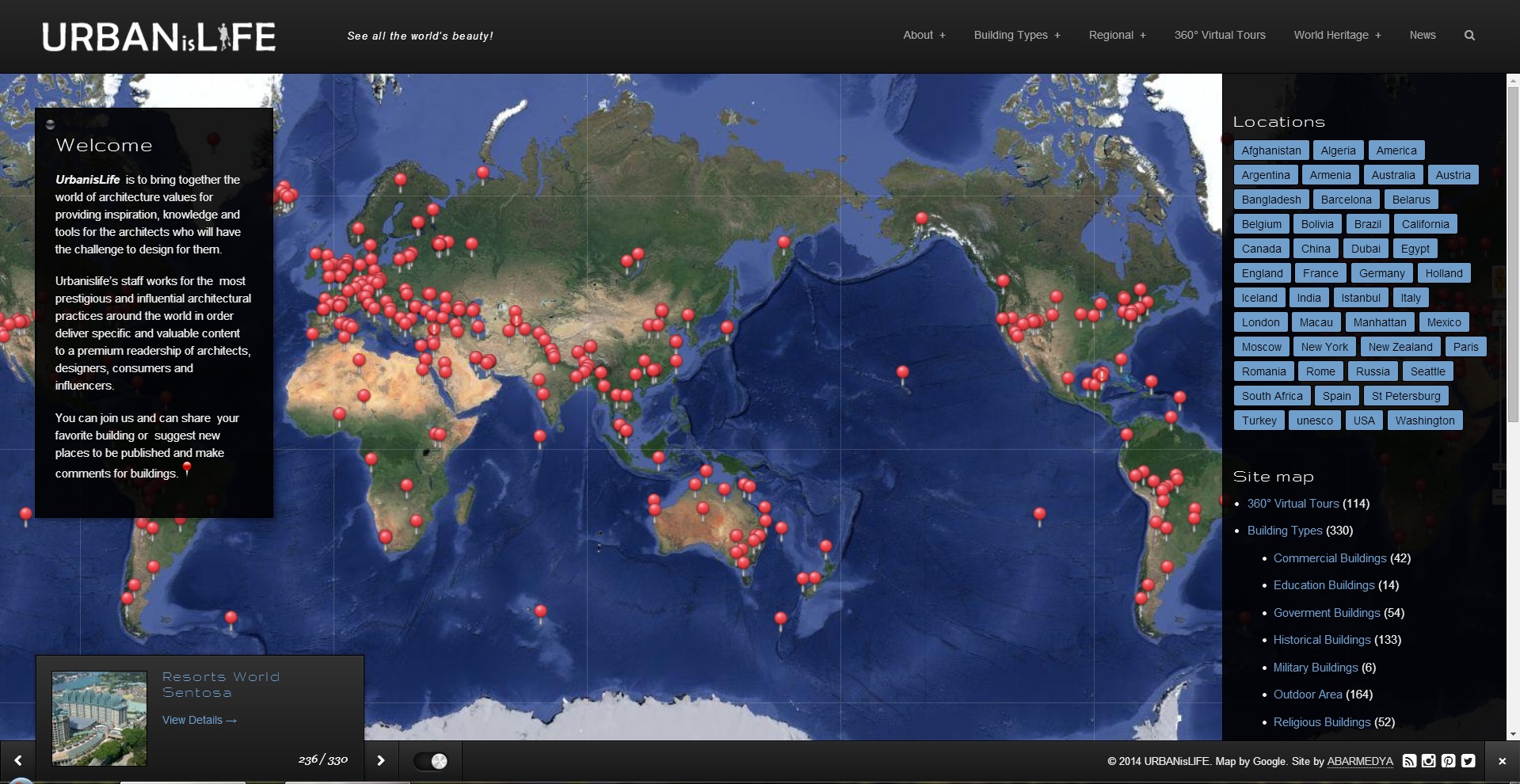1520x784 pixels.
Task: Select the America location tag
Action: [x=1396, y=150]
